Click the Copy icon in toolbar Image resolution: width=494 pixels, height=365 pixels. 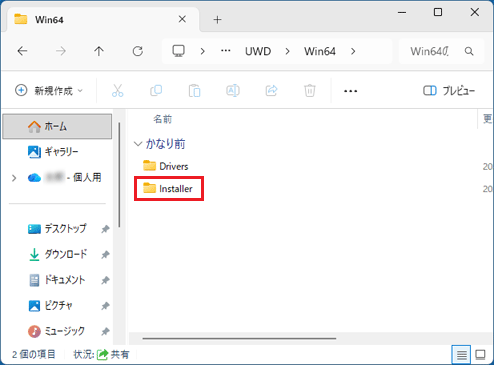pos(156,91)
